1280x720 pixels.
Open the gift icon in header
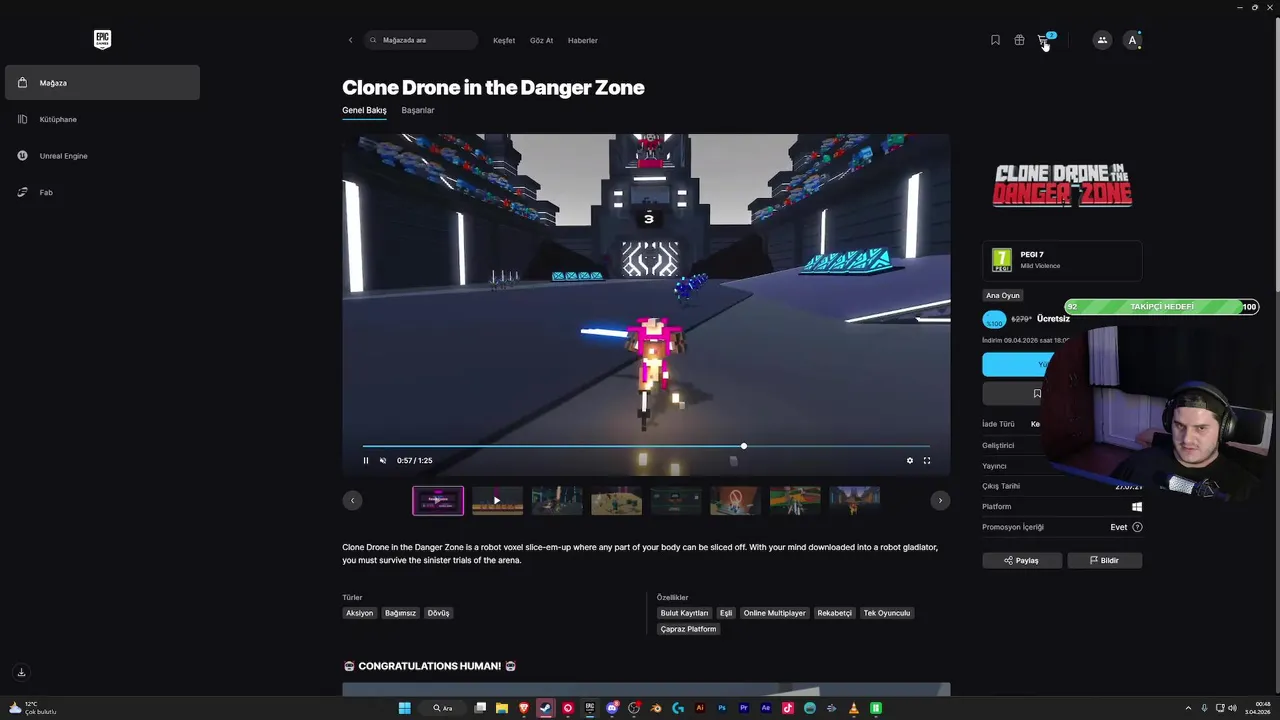click(1019, 40)
